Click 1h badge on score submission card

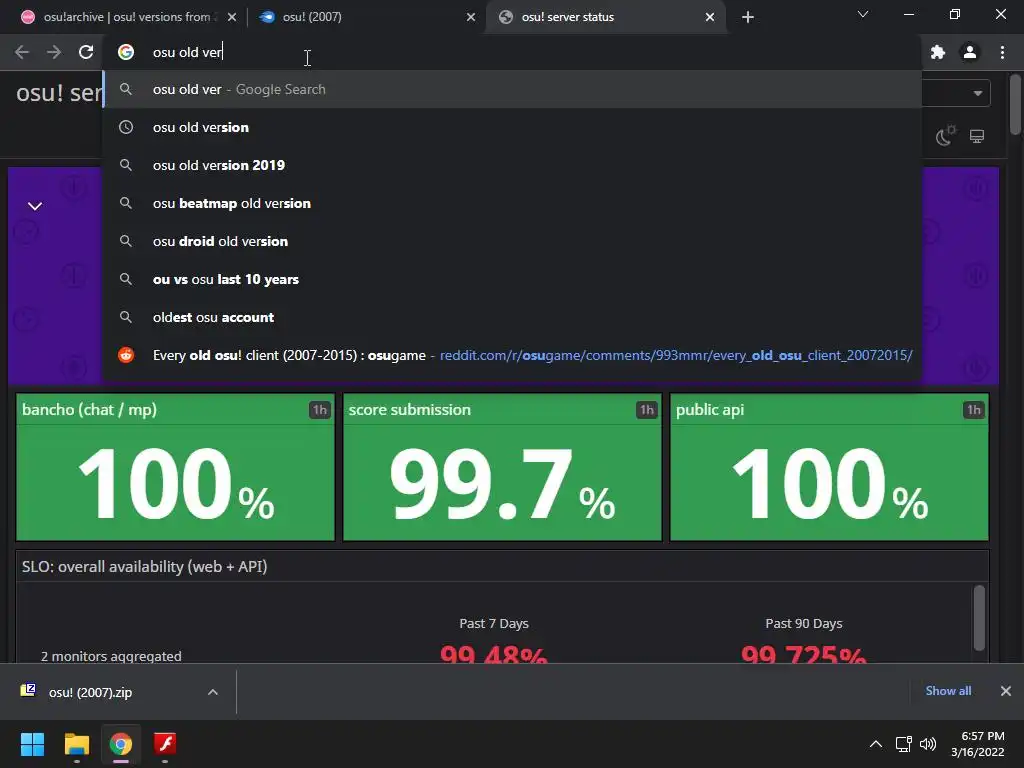(647, 409)
